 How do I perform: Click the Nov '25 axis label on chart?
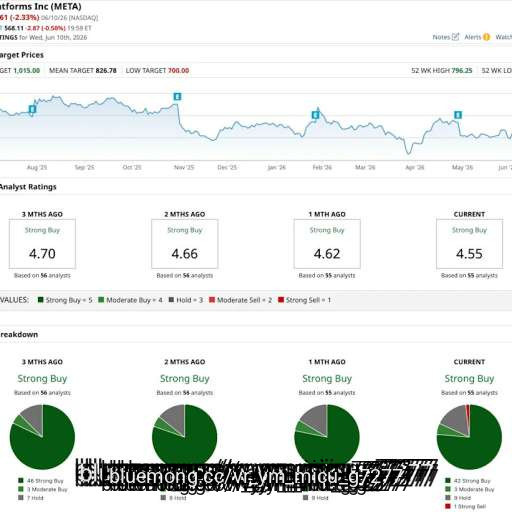pyautogui.click(x=184, y=167)
